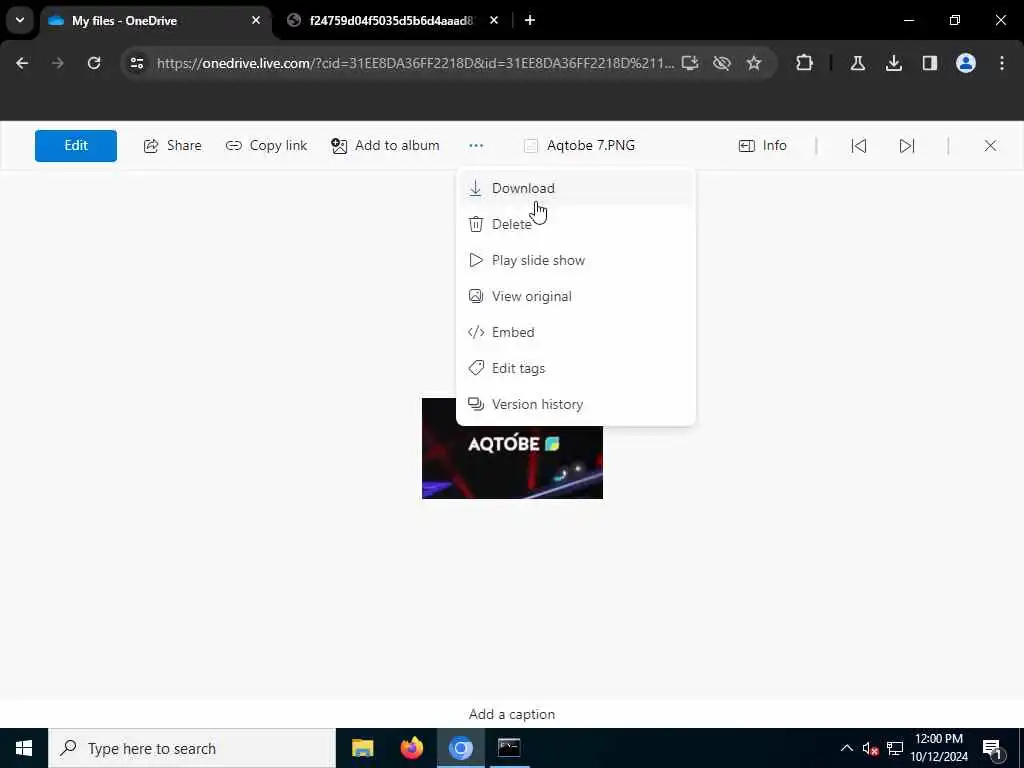The image size is (1024, 768).
Task: Open a new browser tab
Action: pos(530,20)
